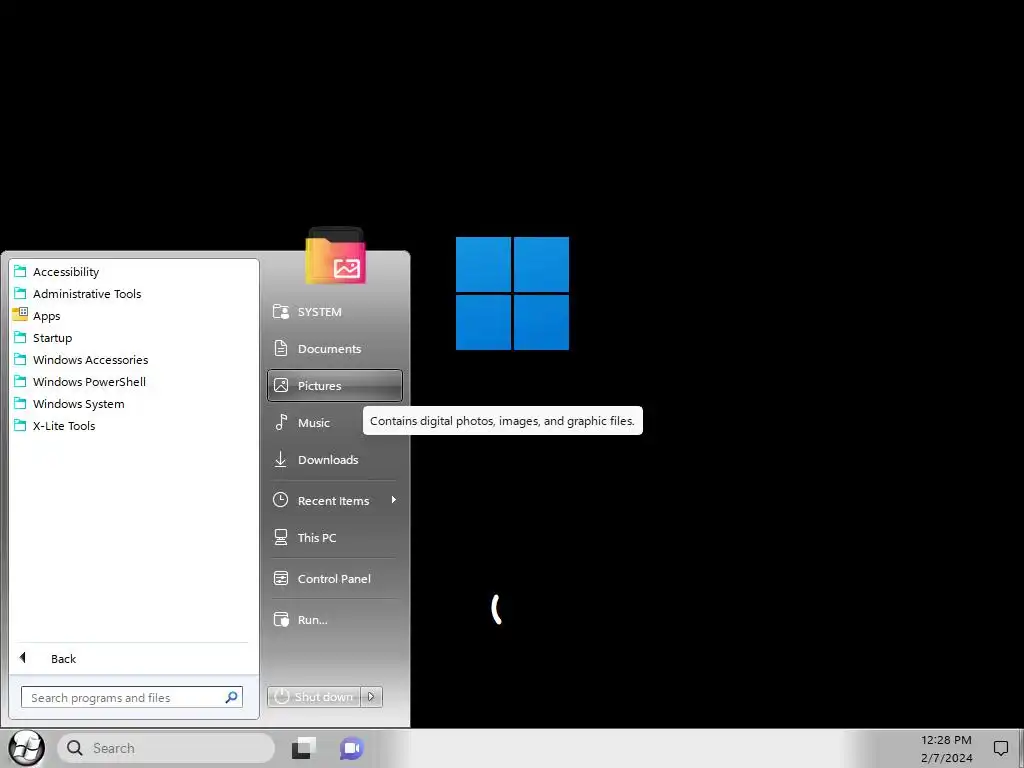
Task: Click the Start orb button on taskbar
Action: point(26,748)
